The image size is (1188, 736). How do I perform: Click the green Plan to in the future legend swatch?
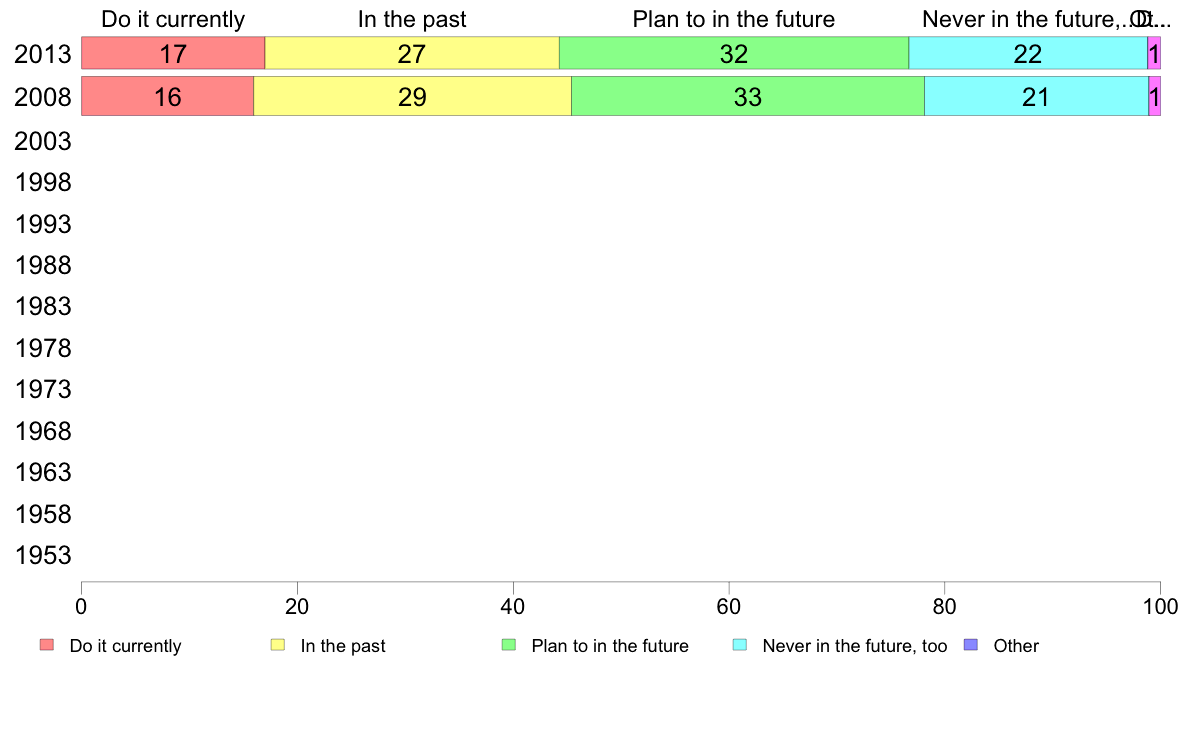(x=509, y=645)
